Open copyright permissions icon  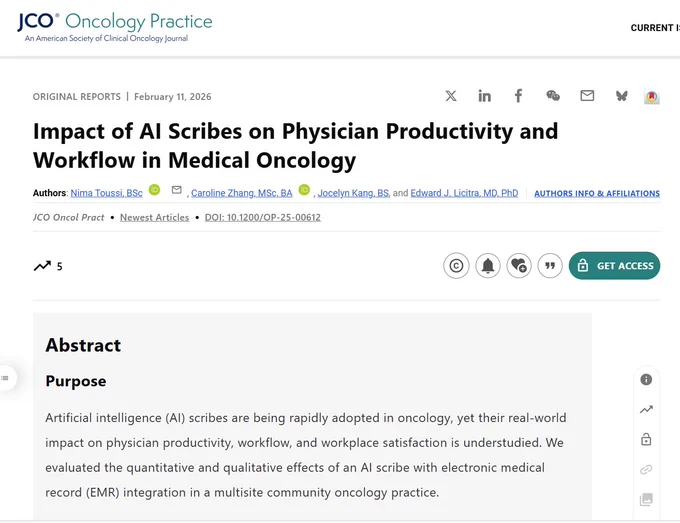(x=456, y=265)
